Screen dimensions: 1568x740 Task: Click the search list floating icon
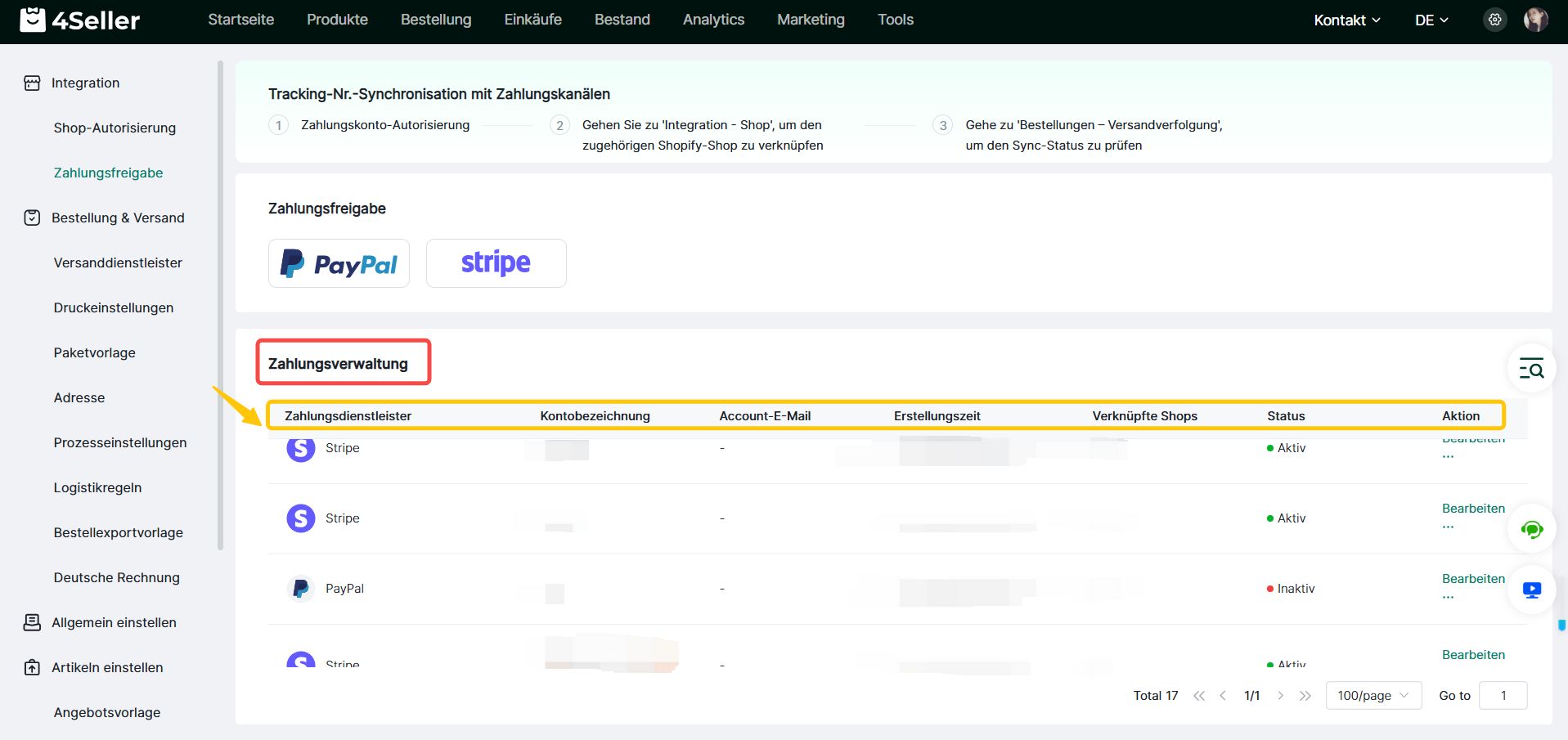[1531, 369]
